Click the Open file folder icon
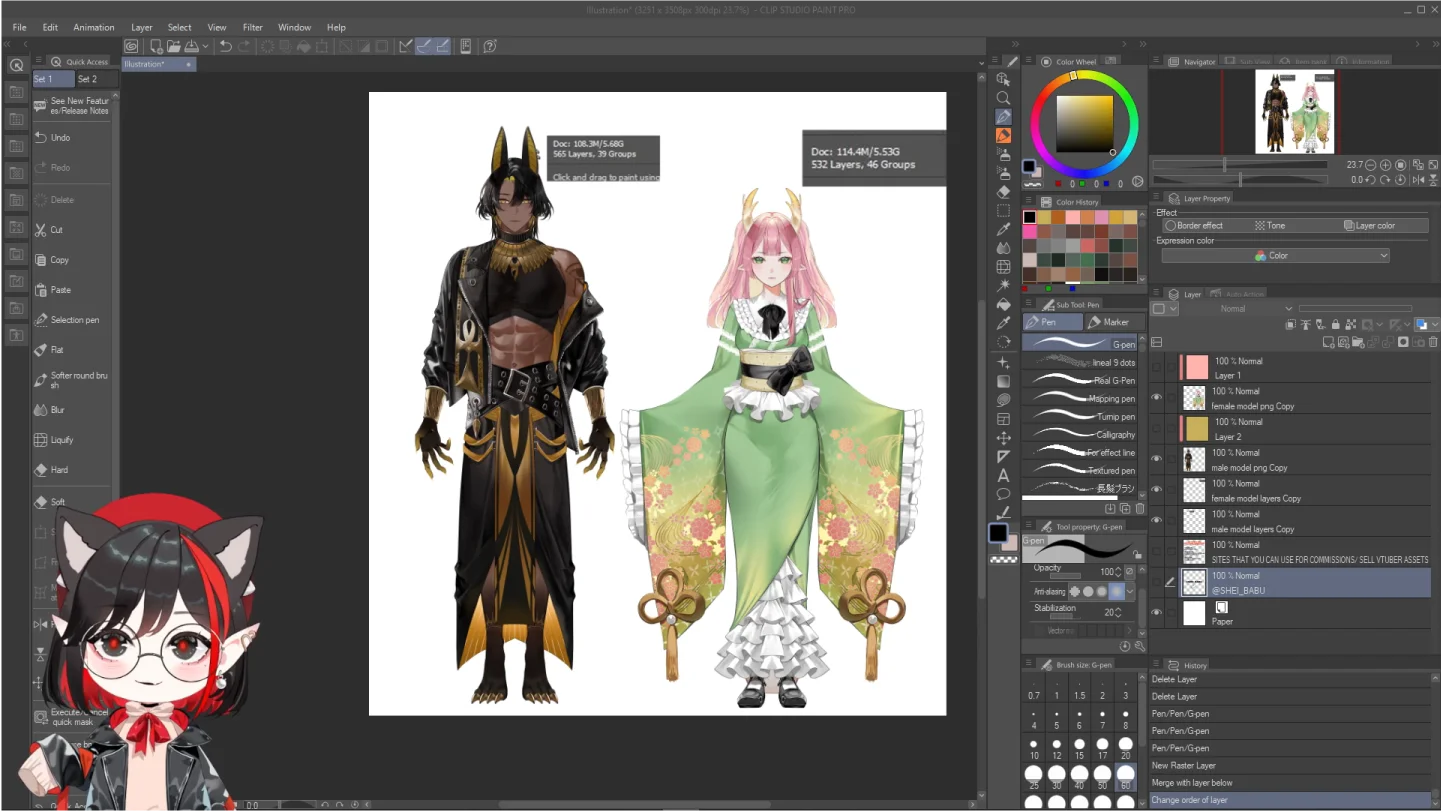Viewport: 1441px width, 811px height. (173, 46)
